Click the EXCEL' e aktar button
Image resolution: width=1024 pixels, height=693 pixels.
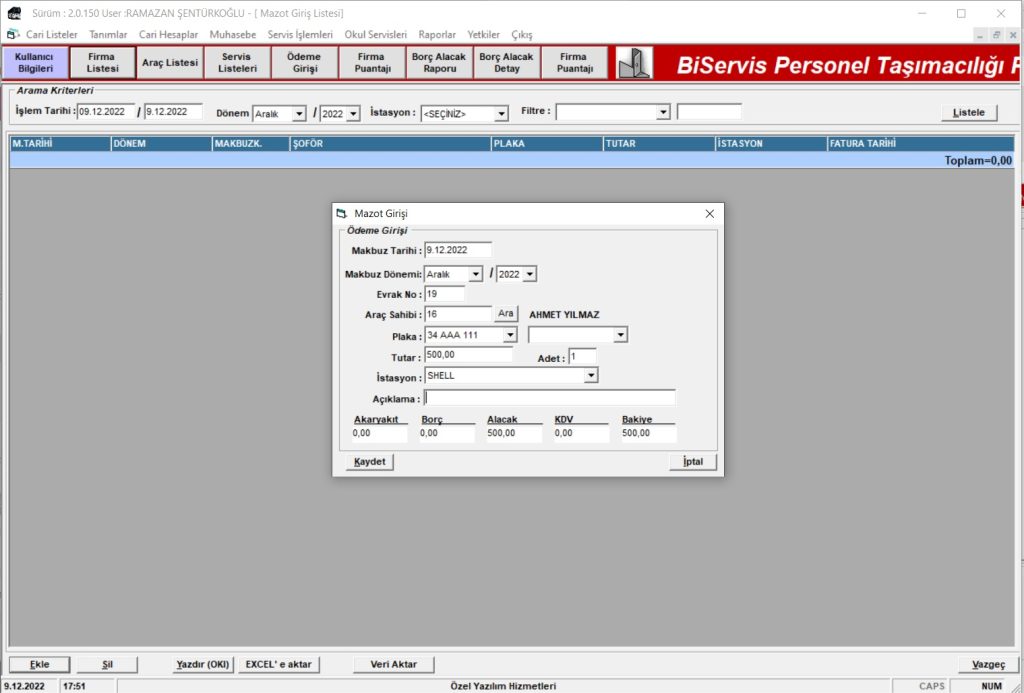[279, 664]
